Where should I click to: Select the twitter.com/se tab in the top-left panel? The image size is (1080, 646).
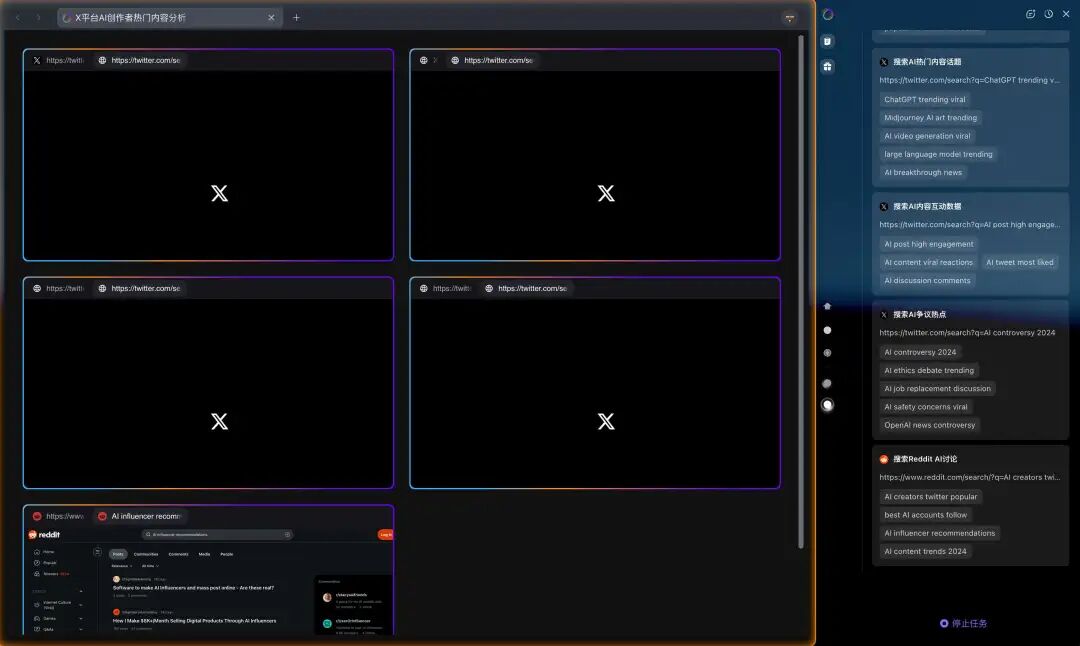(x=140, y=61)
